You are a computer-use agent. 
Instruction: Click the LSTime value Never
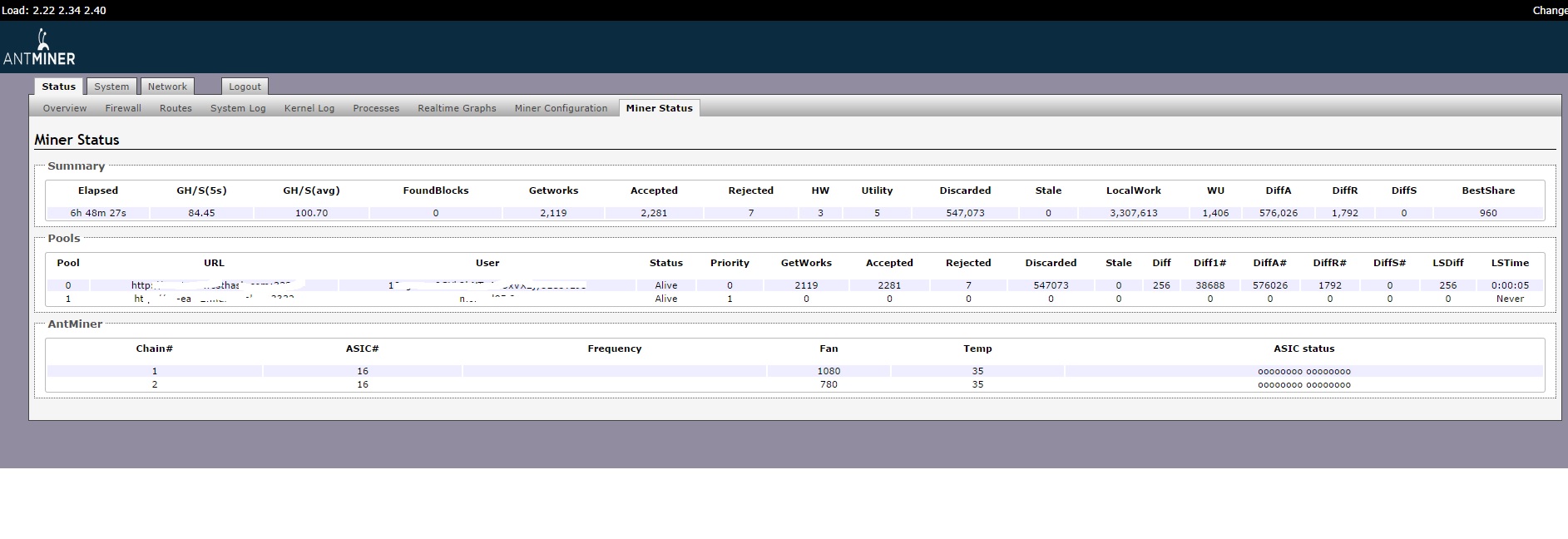click(1510, 299)
